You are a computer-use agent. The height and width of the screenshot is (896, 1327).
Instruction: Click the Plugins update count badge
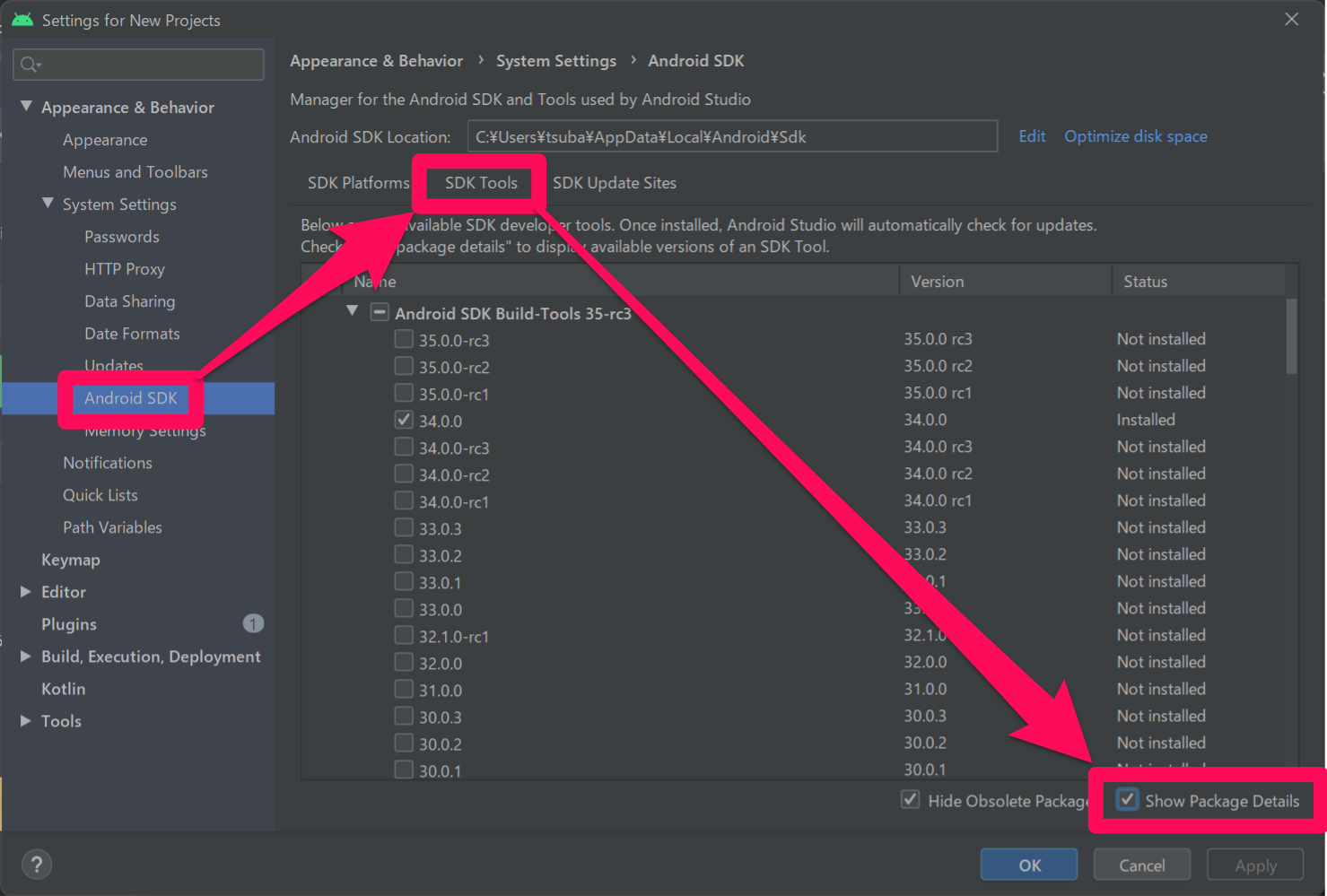[253, 623]
